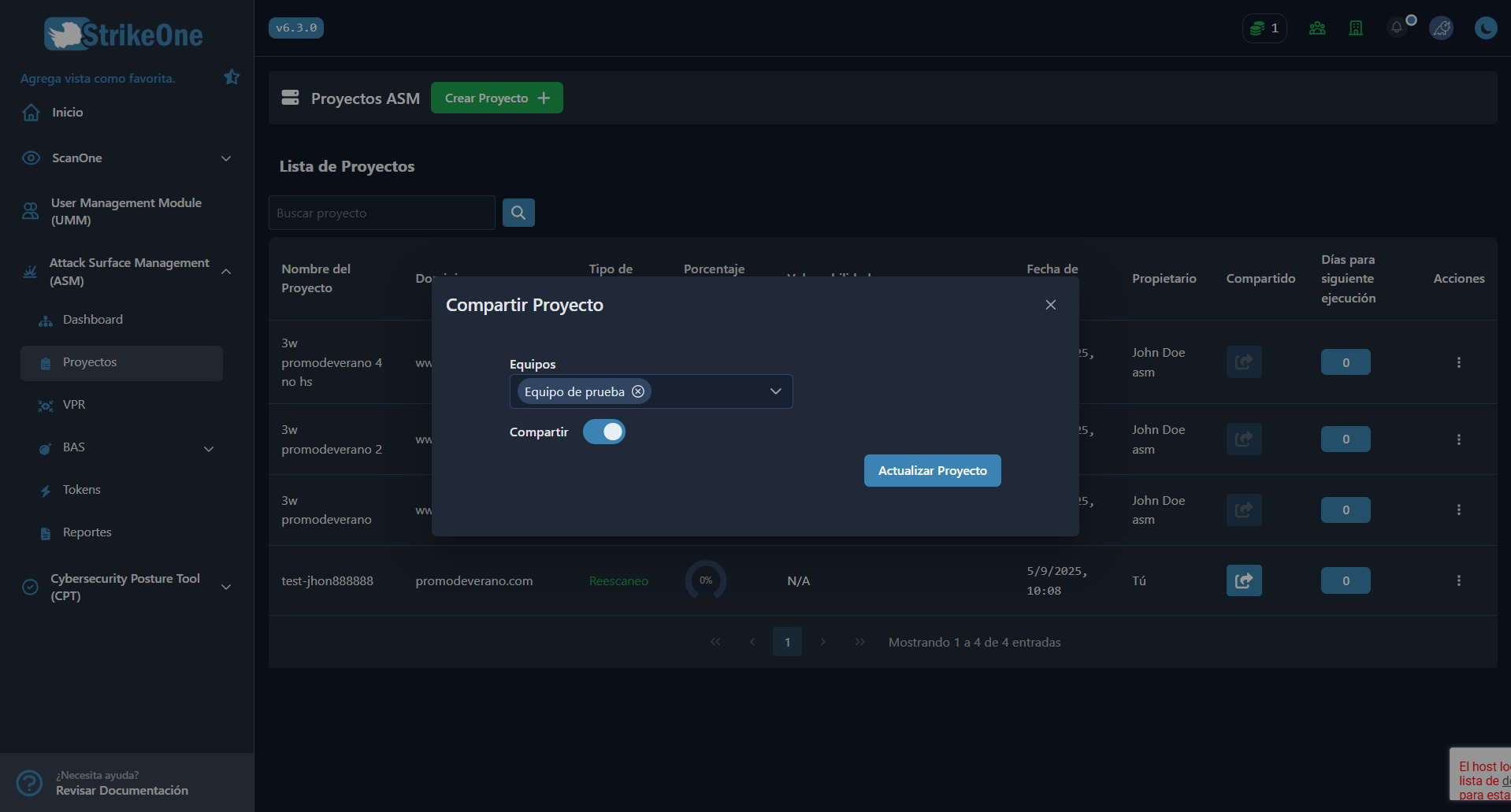The image size is (1511, 812).
Task: Click test-jhon888888 project name
Action: pyautogui.click(x=327, y=581)
